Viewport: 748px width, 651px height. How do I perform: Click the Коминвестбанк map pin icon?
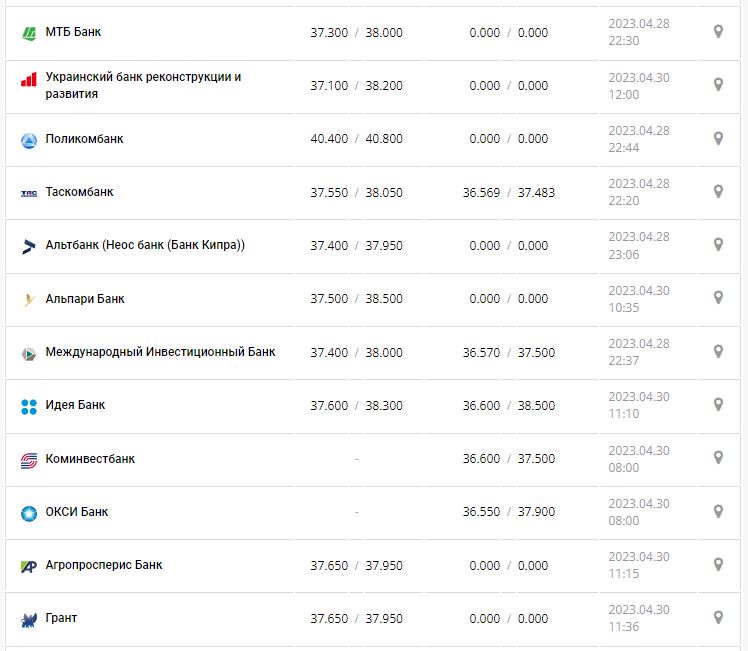click(718, 457)
